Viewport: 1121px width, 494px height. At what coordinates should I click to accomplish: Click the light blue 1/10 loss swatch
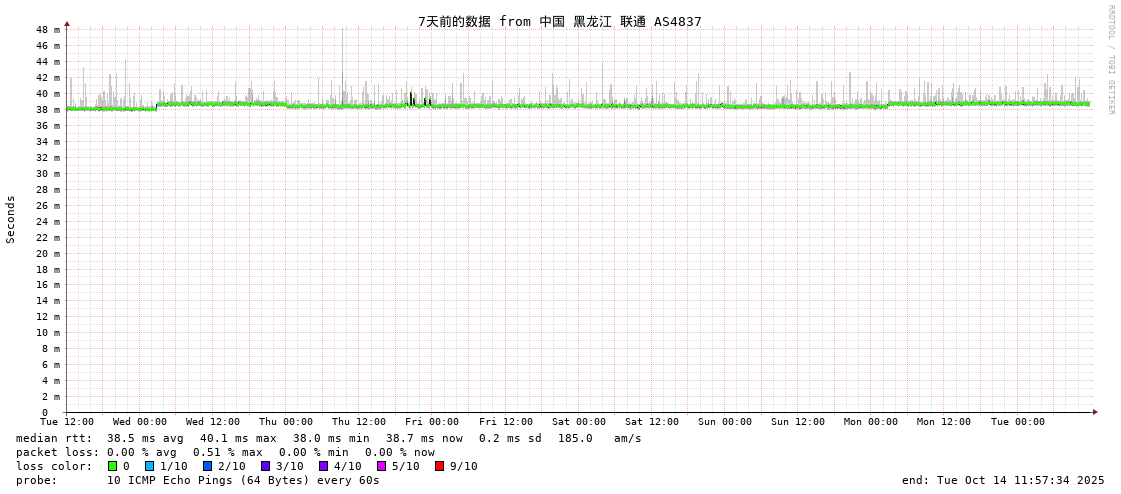coord(149,466)
